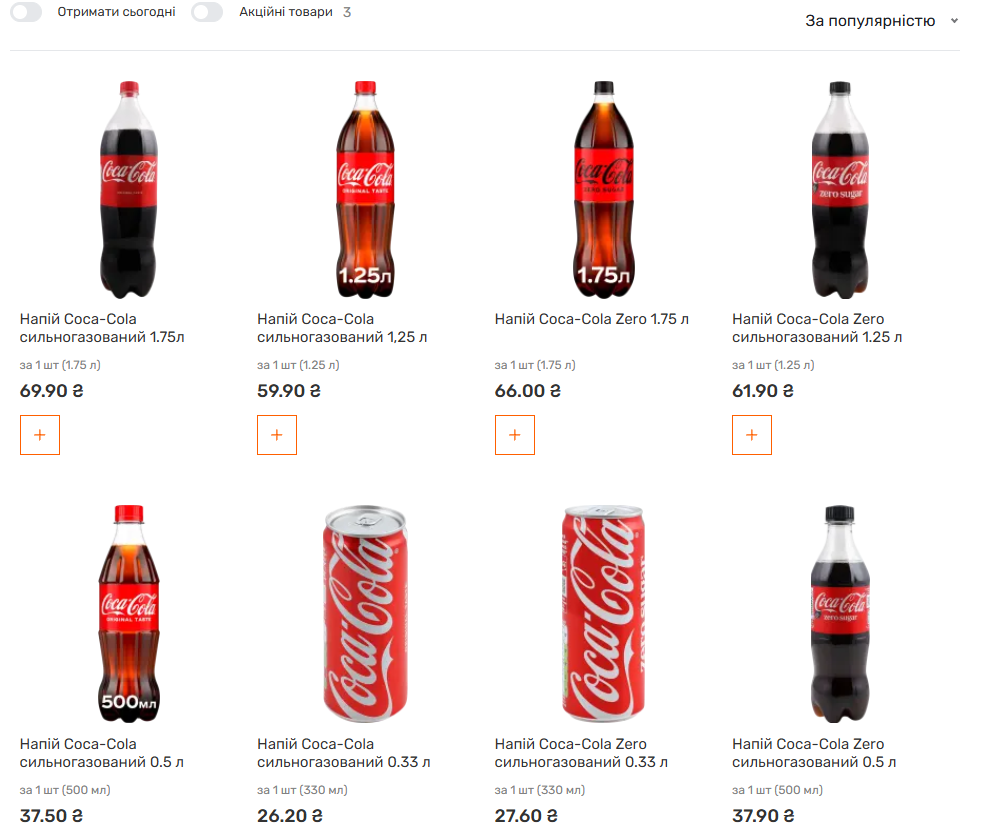Open Напій Coca-Cola Zero 1.75 л title
The height and width of the screenshot is (833, 1007).
click(591, 319)
